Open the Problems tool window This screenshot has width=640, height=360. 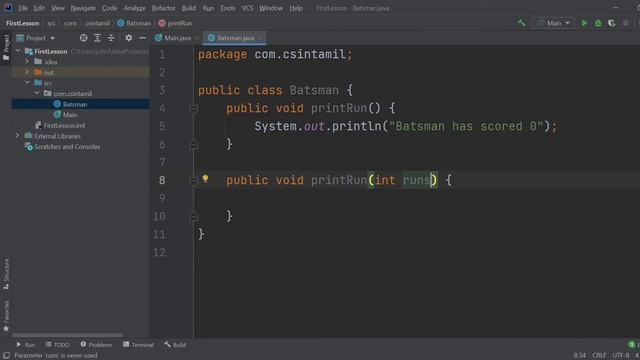[x=96, y=345]
